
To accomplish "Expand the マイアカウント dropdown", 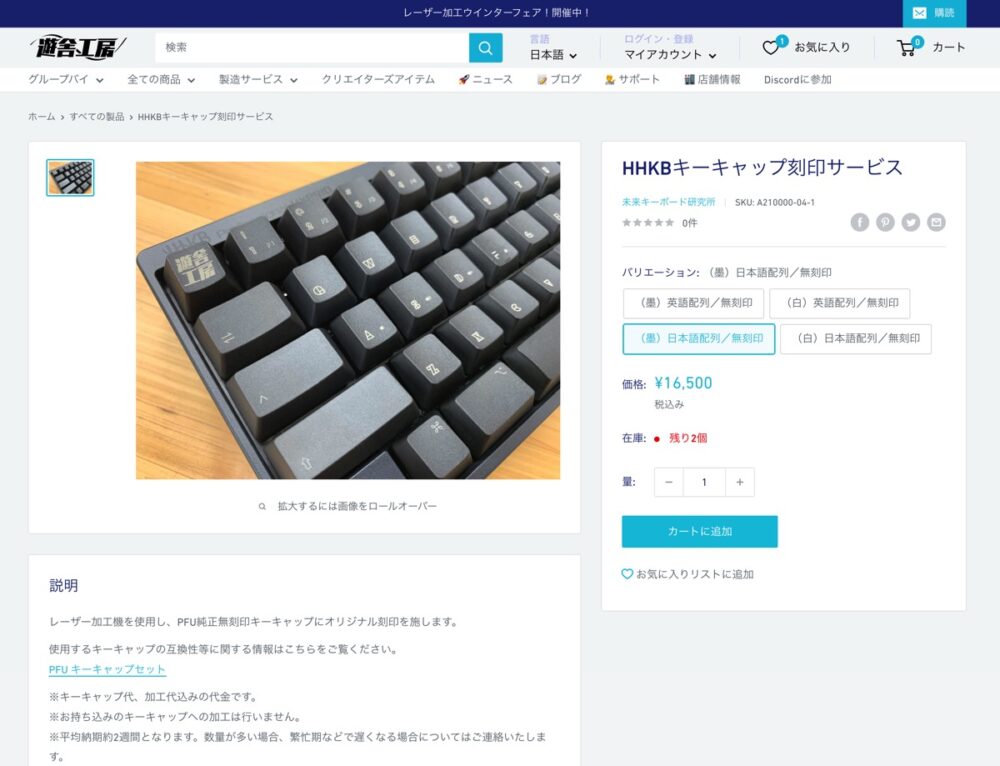I will 670,55.
